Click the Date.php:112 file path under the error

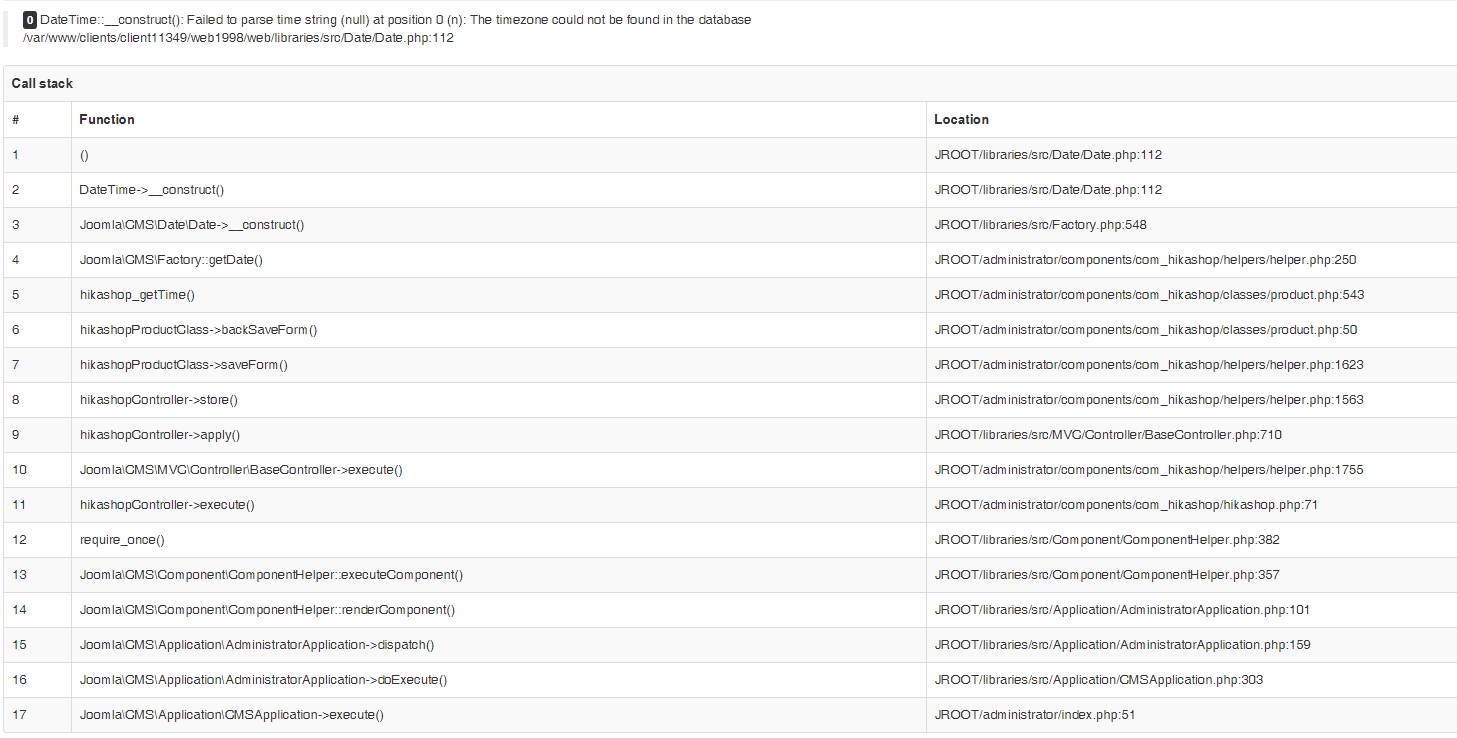tap(238, 37)
